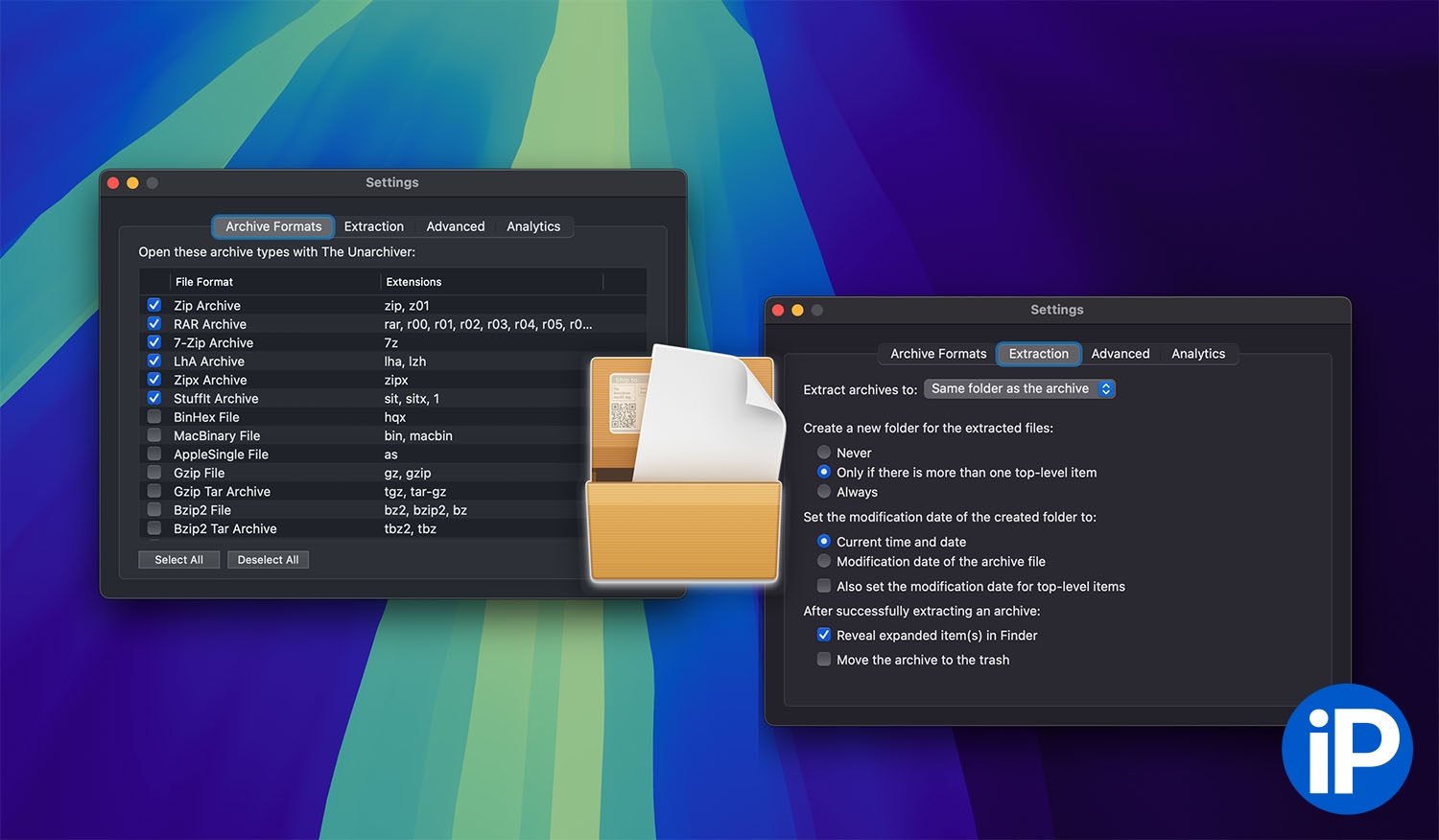Select the 'zipx' extension cell

click(396, 380)
